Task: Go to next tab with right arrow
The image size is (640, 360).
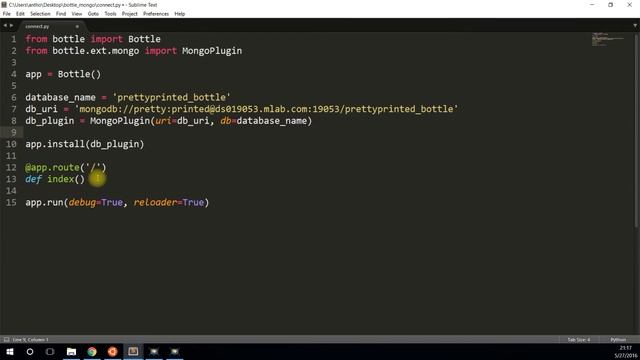Action: coord(11,26)
